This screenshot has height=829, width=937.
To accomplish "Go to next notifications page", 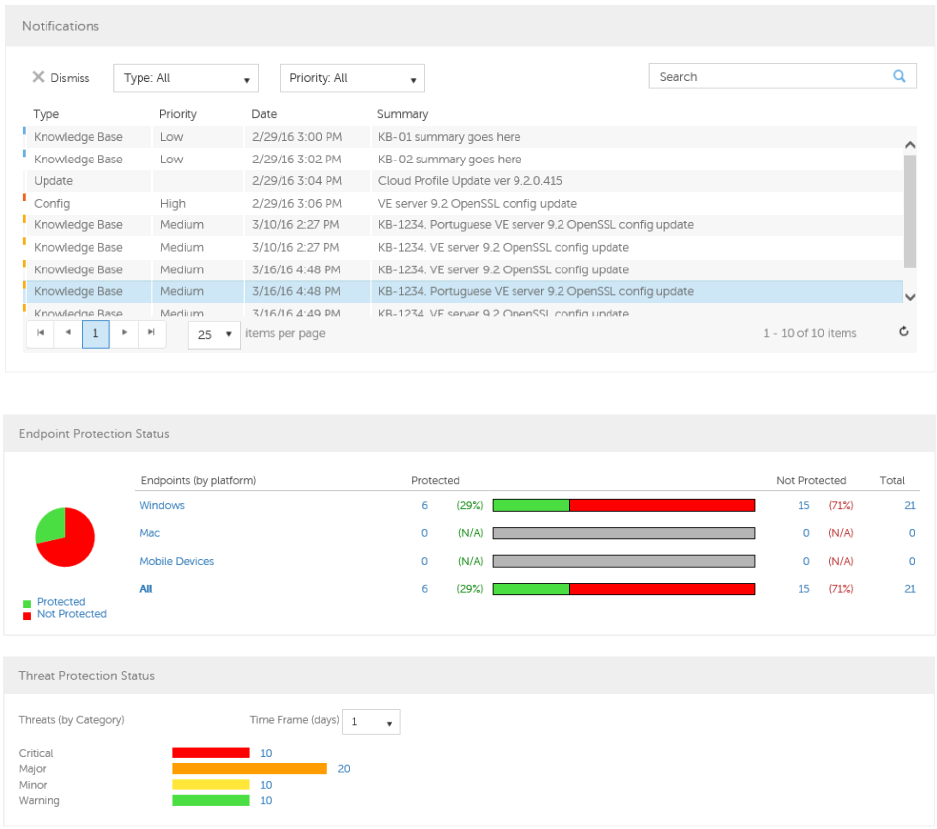I will [x=124, y=333].
